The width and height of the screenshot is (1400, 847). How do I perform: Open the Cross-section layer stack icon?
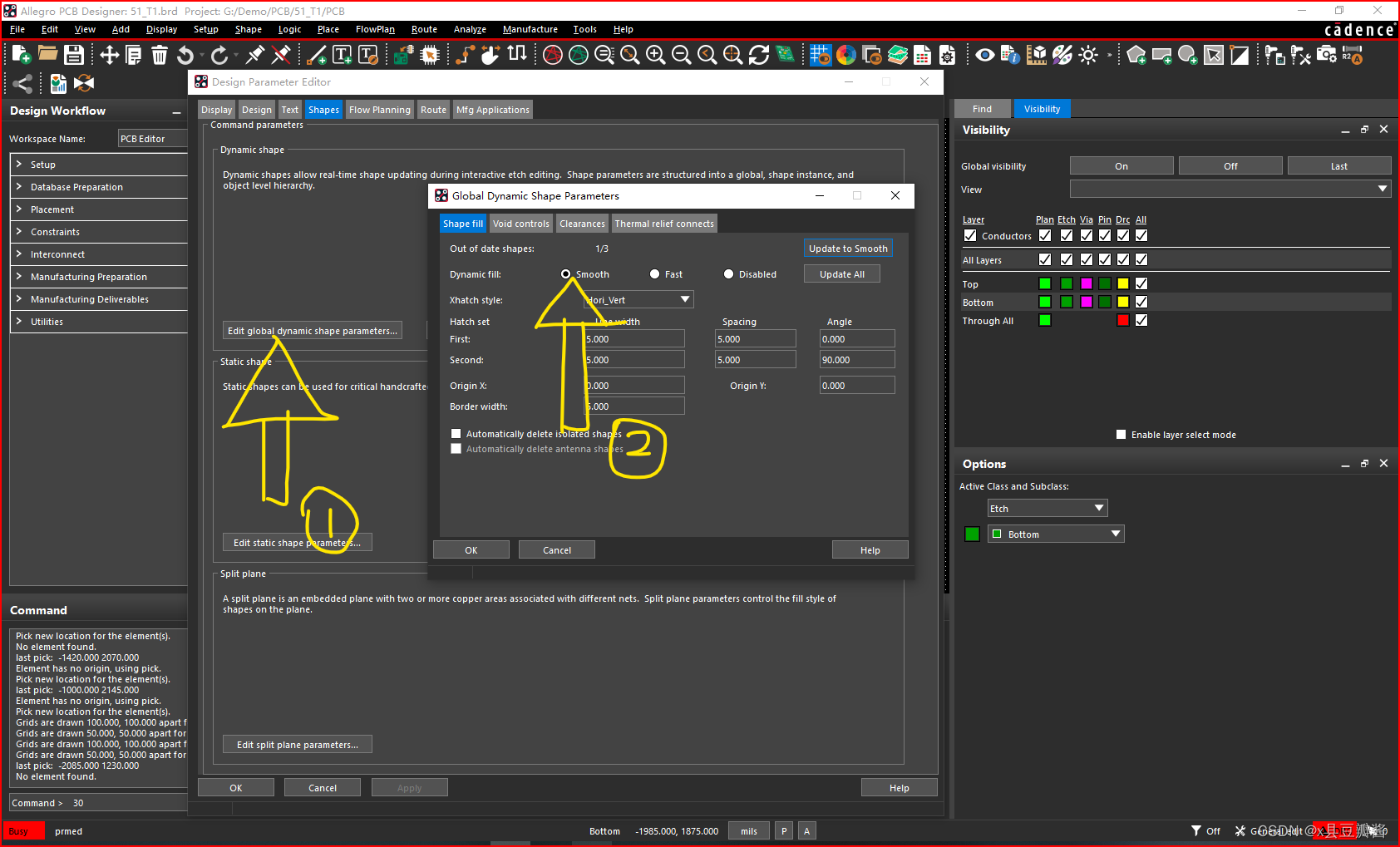[x=898, y=55]
